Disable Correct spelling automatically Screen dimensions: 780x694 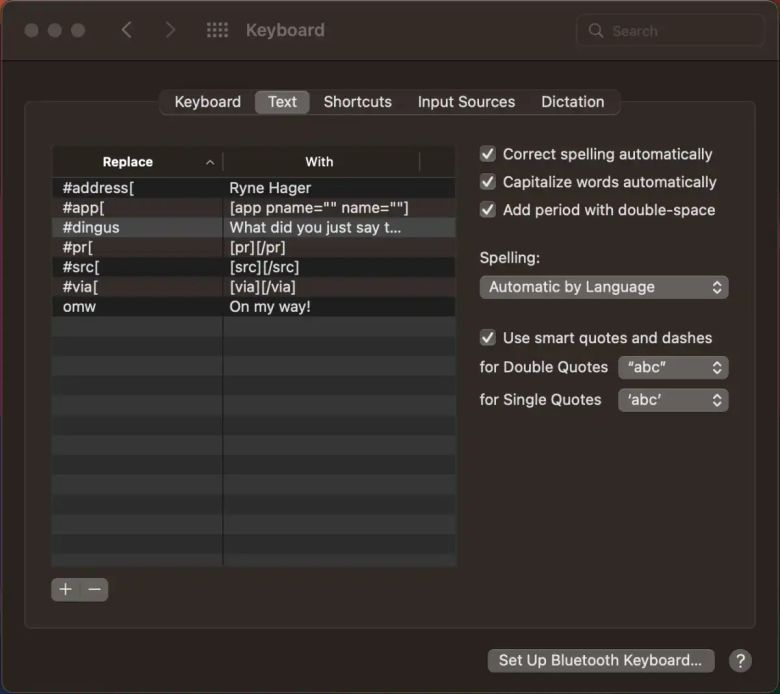[488, 154]
